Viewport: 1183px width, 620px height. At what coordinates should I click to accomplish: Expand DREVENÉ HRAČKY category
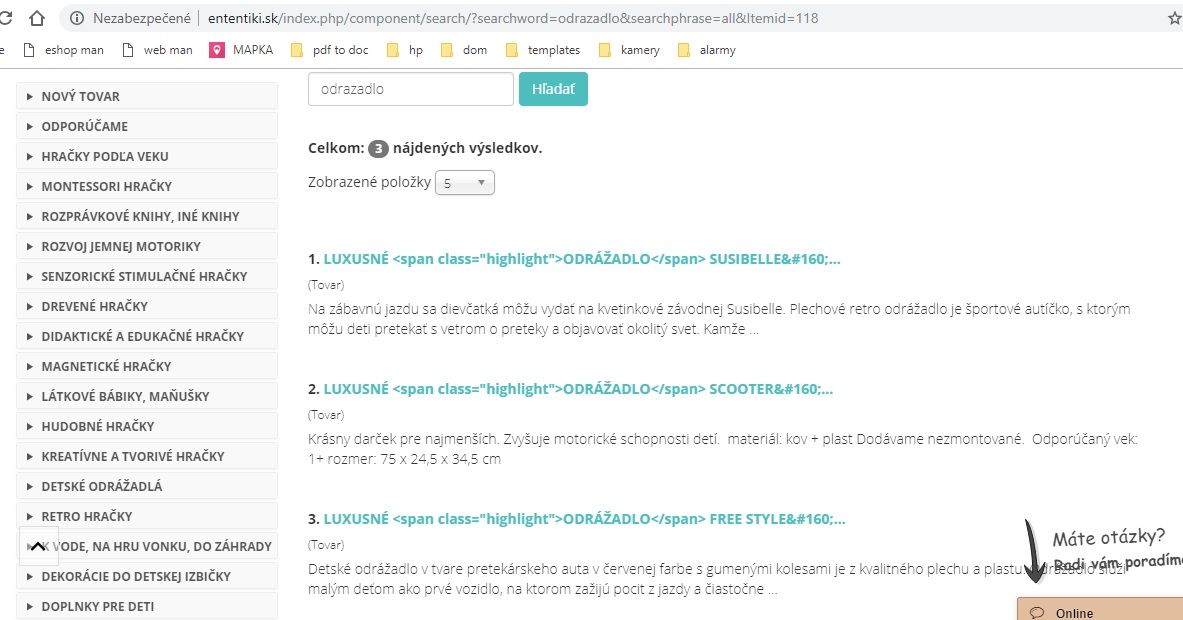147,306
